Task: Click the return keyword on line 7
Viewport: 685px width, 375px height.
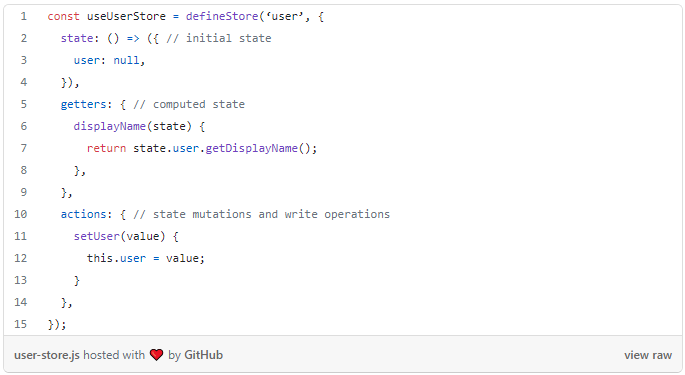Action: coord(106,148)
